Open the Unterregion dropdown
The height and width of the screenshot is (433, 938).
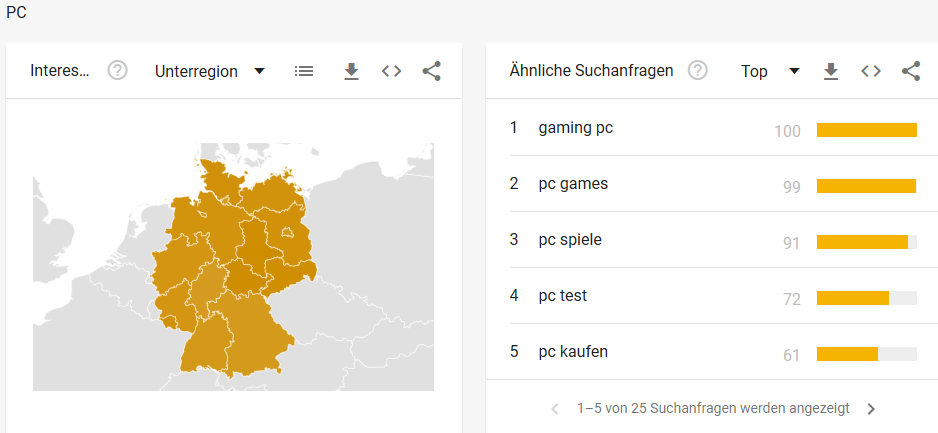pos(209,71)
